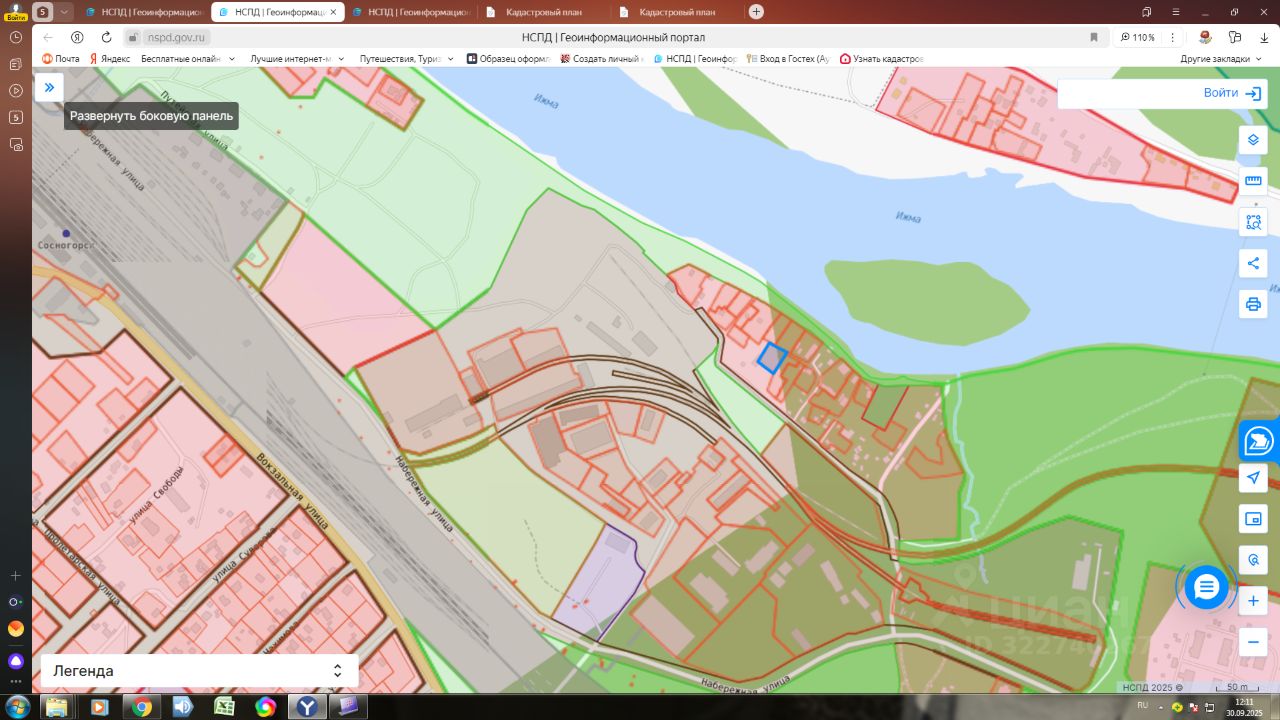
Task: Expand the Путешествия, Туризм bookmarks folder
Action: click(407, 59)
